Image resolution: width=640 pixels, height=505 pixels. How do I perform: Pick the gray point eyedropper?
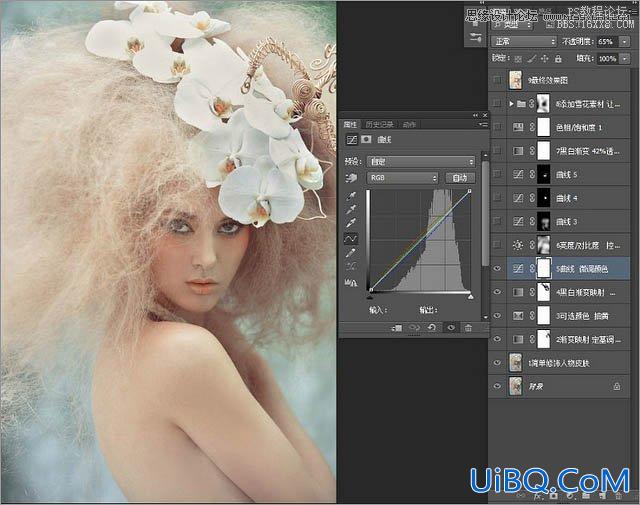pos(351,209)
